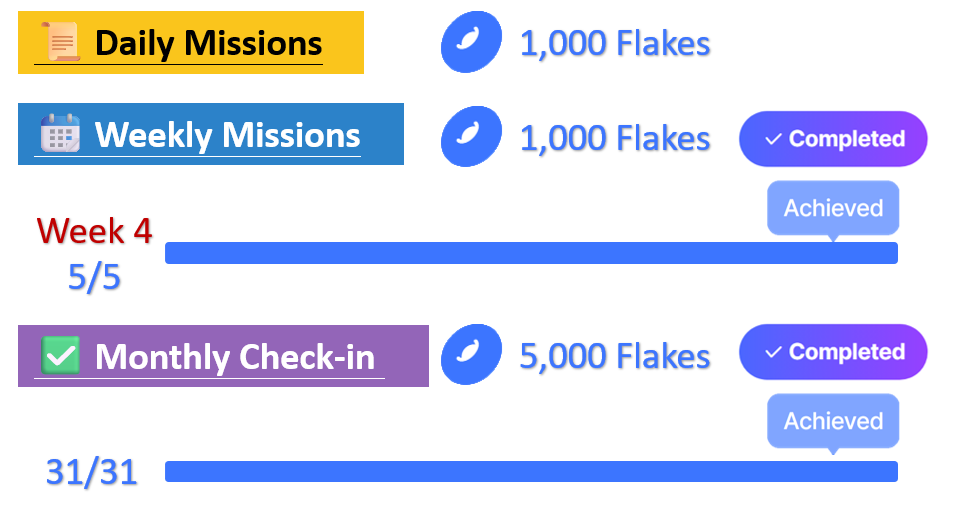Image resolution: width=953 pixels, height=525 pixels.
Task: Click the green checkmark icon beside Monthly Check-in
Action: pyautogui.click(x=62, y=355)
